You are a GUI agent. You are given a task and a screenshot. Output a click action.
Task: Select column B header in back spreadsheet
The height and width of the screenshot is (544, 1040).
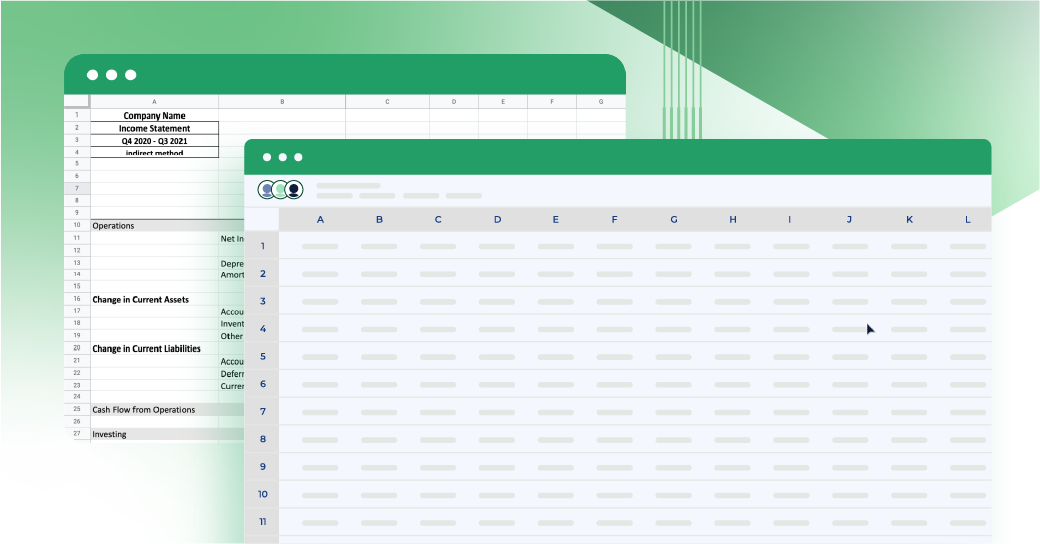[x=282, y=102]
